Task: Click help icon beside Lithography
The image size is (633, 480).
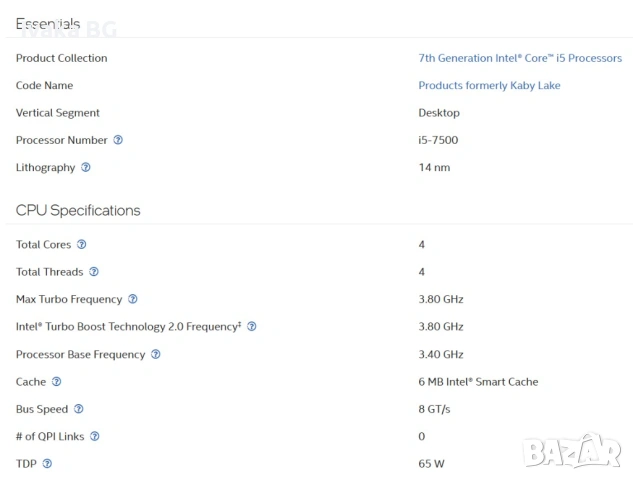Action: [x=86, y=167]
